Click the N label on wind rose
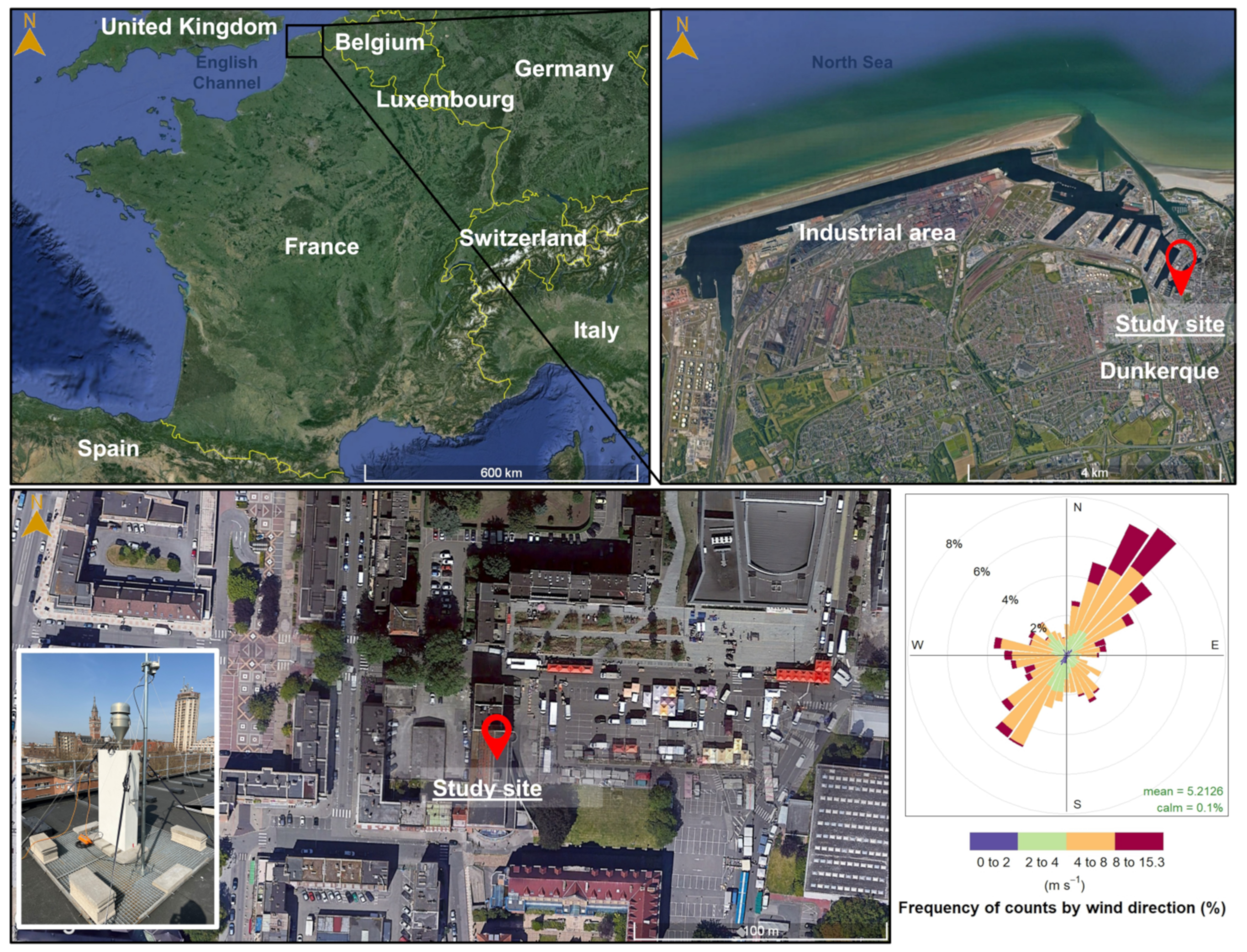The image size is (1247, 952). pos(1078,507)
